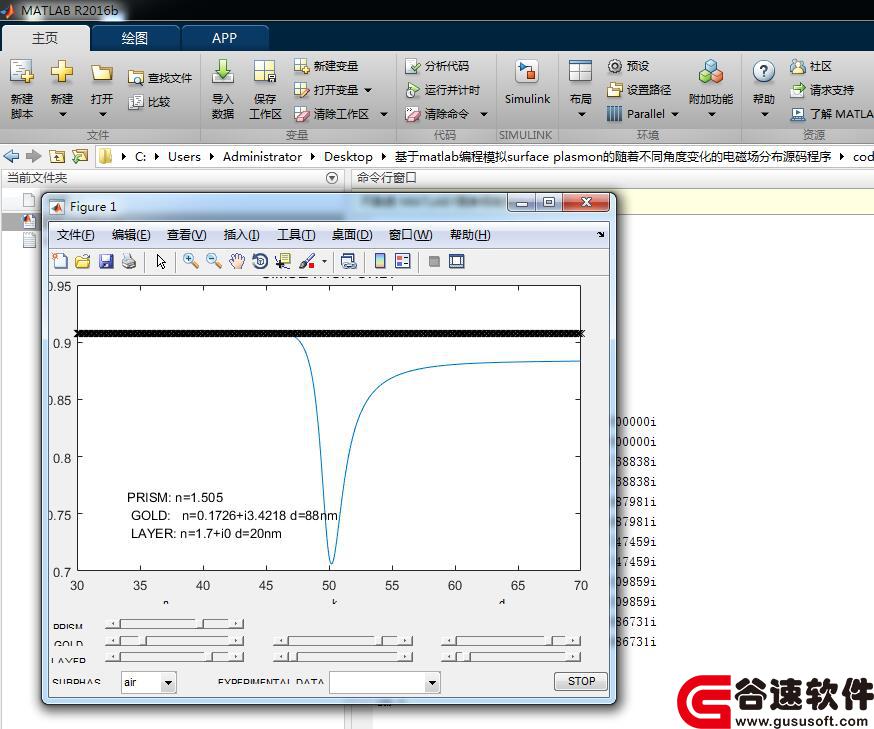Click the GOLD k slider track
The width and height of the screenshot is (874, 729).
(x=343, y=641)
